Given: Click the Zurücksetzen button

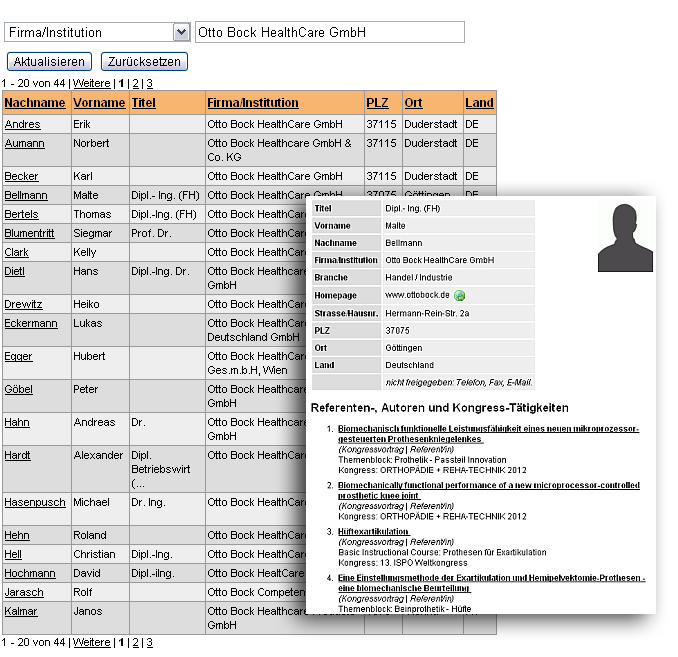Looking at the screenshot, I should [x=144, y=61].
